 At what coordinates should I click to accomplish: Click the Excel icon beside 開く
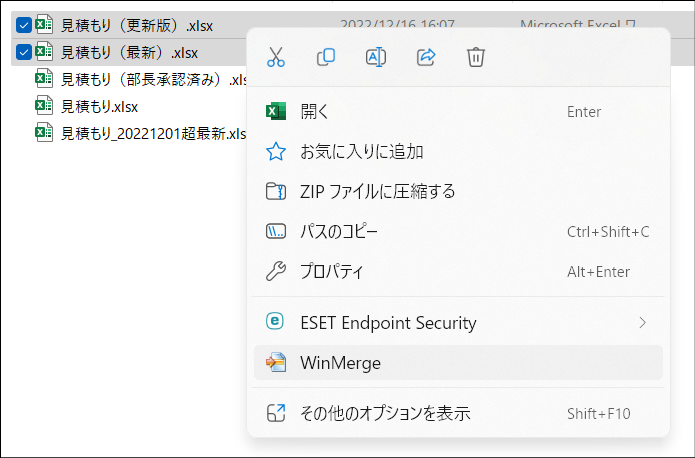click(x=276, y=111)
